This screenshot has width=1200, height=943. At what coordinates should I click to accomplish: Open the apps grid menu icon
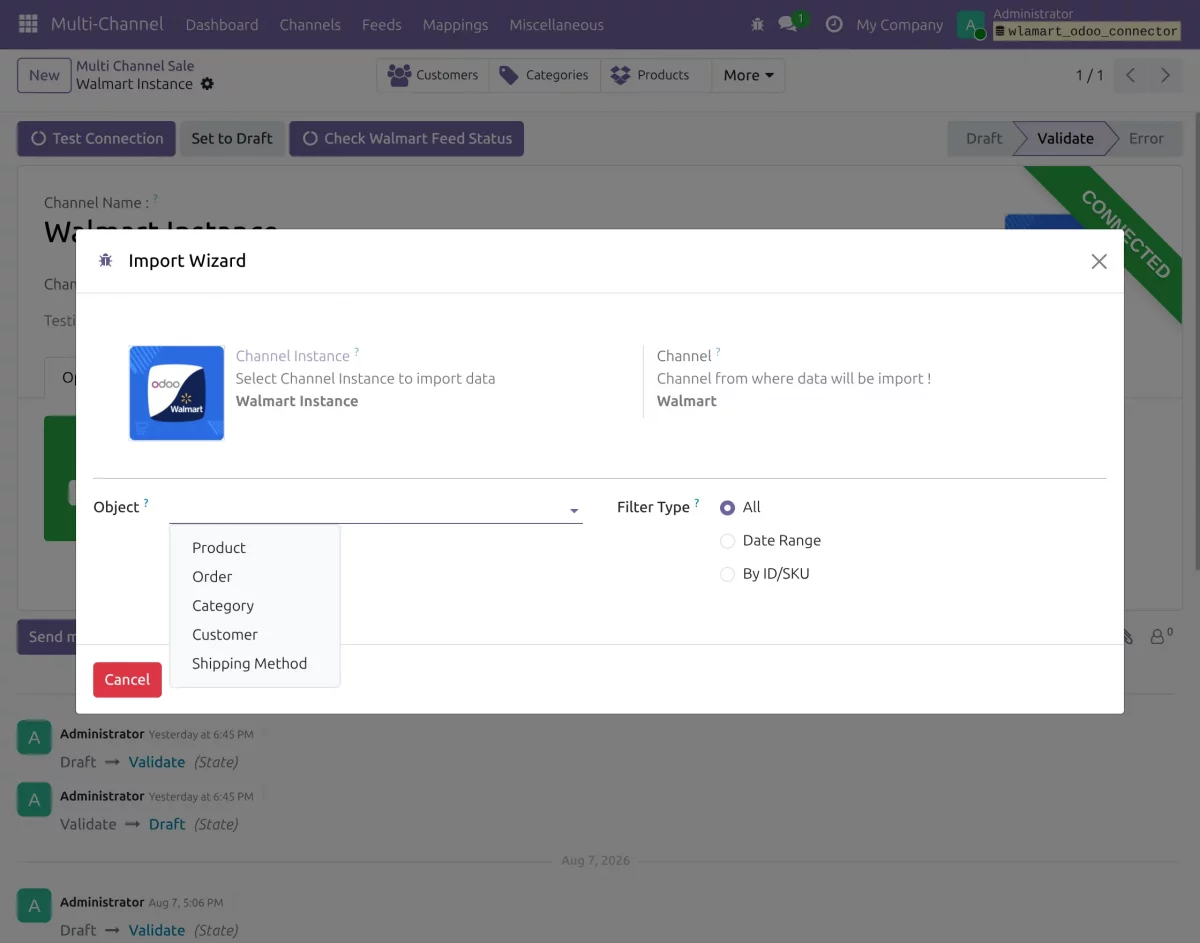28,24
